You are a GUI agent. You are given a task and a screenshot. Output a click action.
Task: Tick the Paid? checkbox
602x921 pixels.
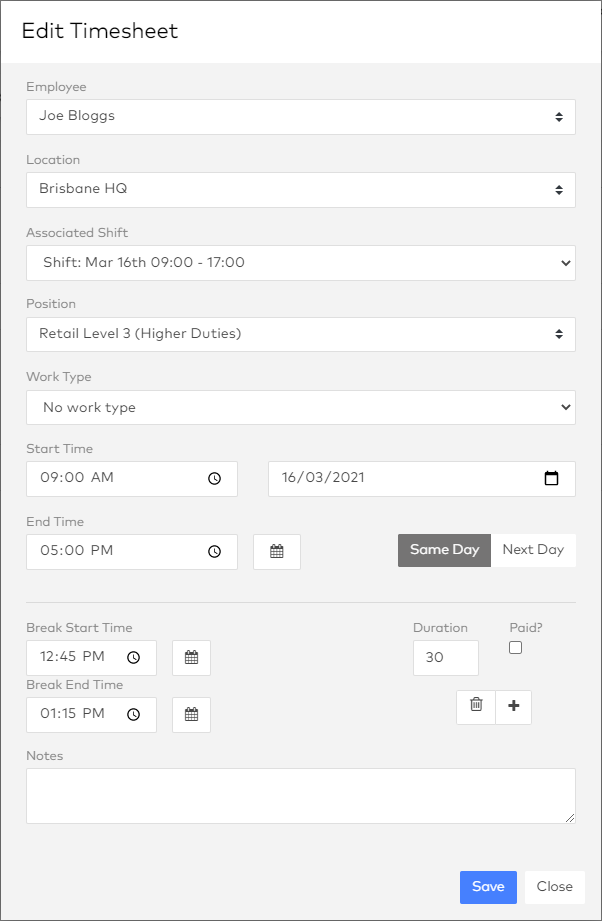(x=515, y=648)
